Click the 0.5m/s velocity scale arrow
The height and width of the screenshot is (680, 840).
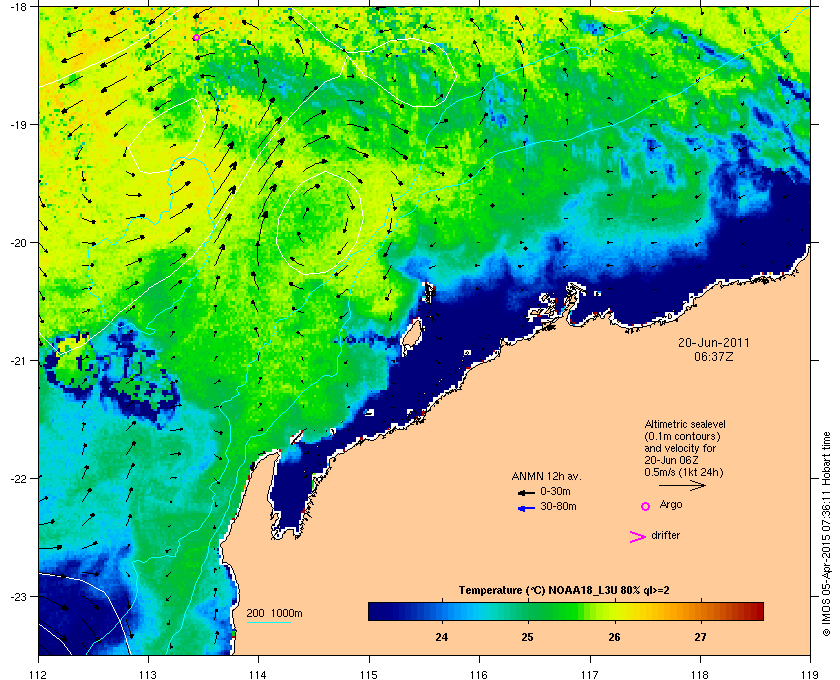(682, 486)
